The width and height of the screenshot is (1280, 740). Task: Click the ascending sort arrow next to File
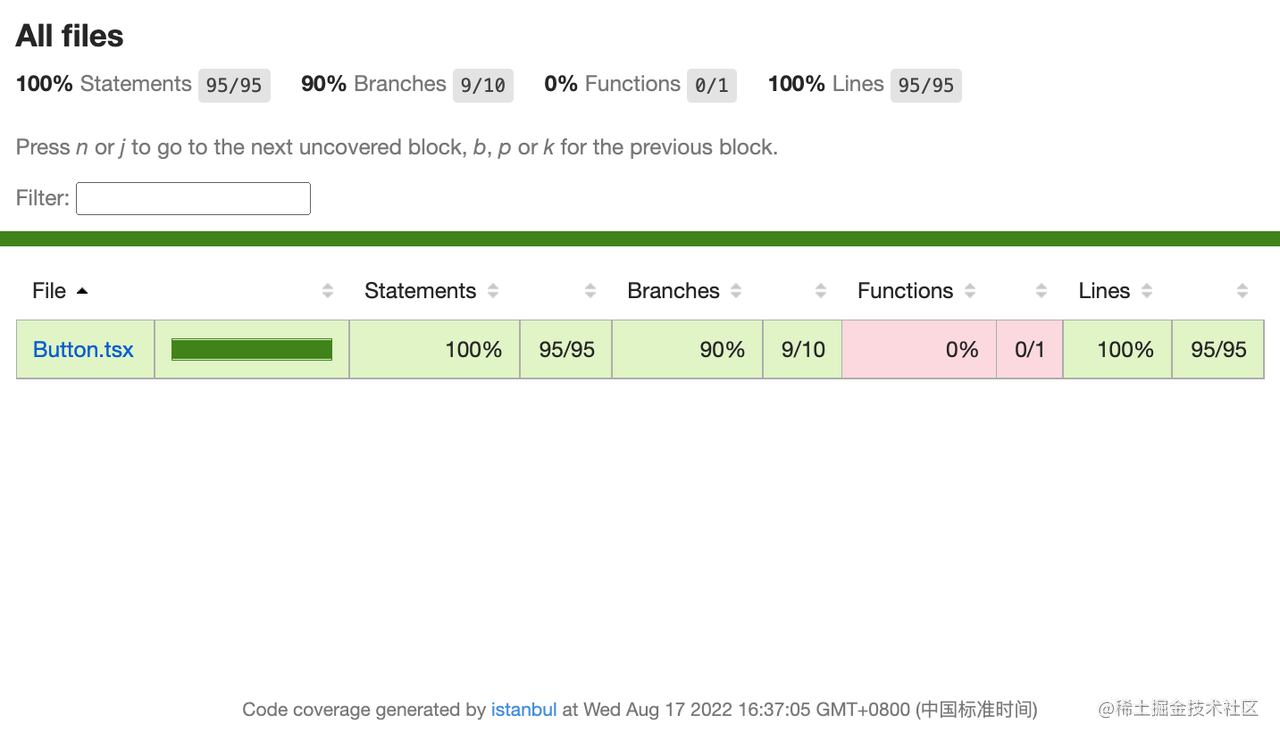[x=82, y=291]
